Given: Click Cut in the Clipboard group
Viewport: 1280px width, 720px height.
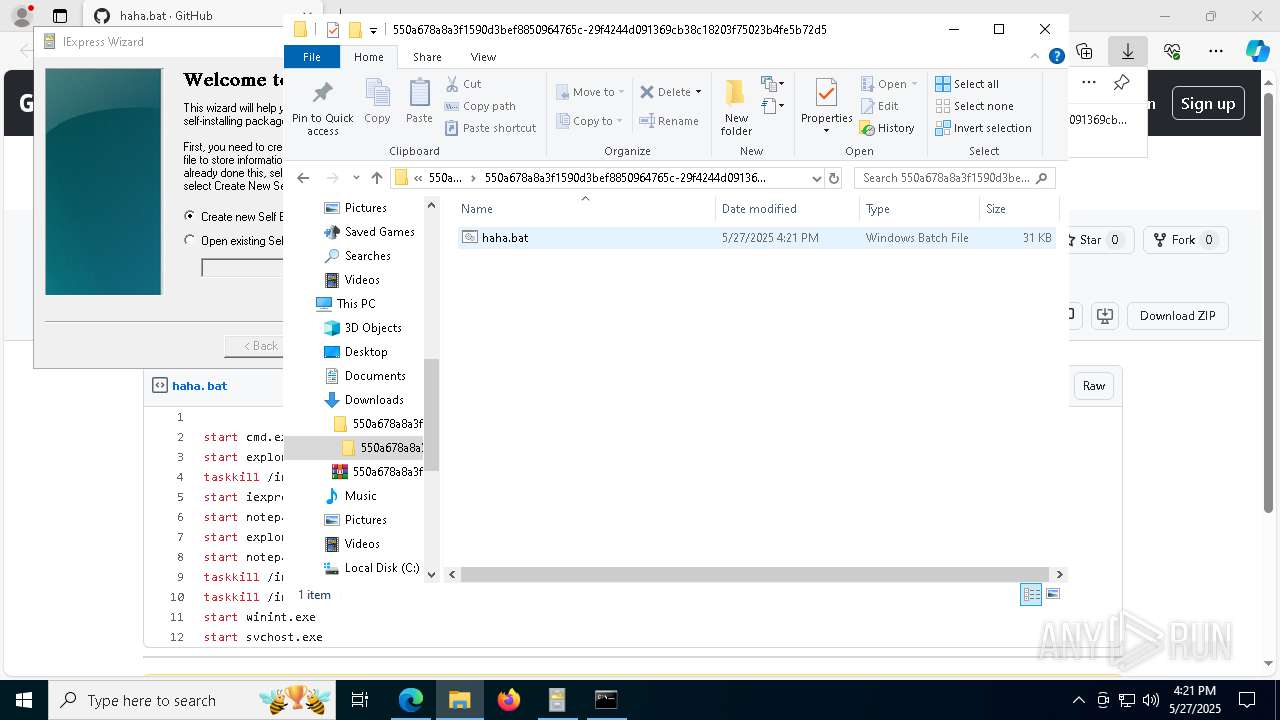Looking at the screenshot, I should click(463, 84).
